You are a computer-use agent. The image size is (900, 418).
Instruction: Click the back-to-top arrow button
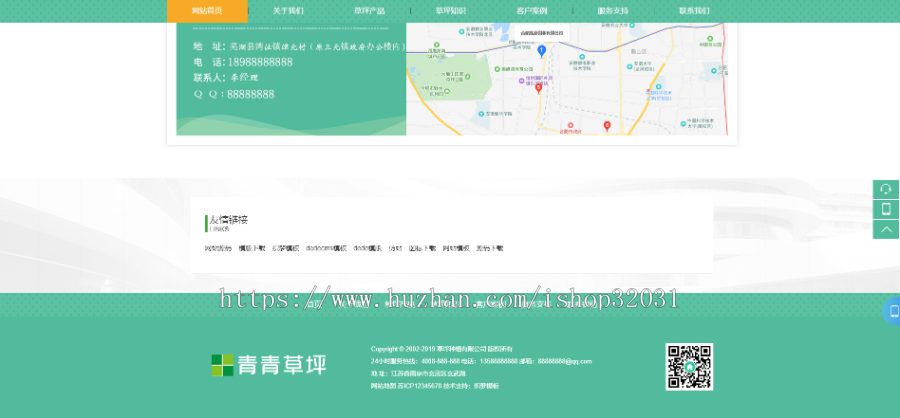coord(886,230)
